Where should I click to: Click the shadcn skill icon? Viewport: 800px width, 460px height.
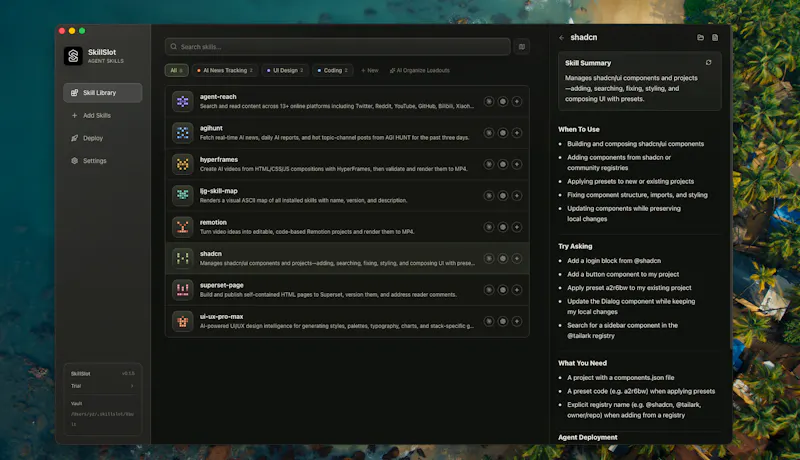click(183, 259)
